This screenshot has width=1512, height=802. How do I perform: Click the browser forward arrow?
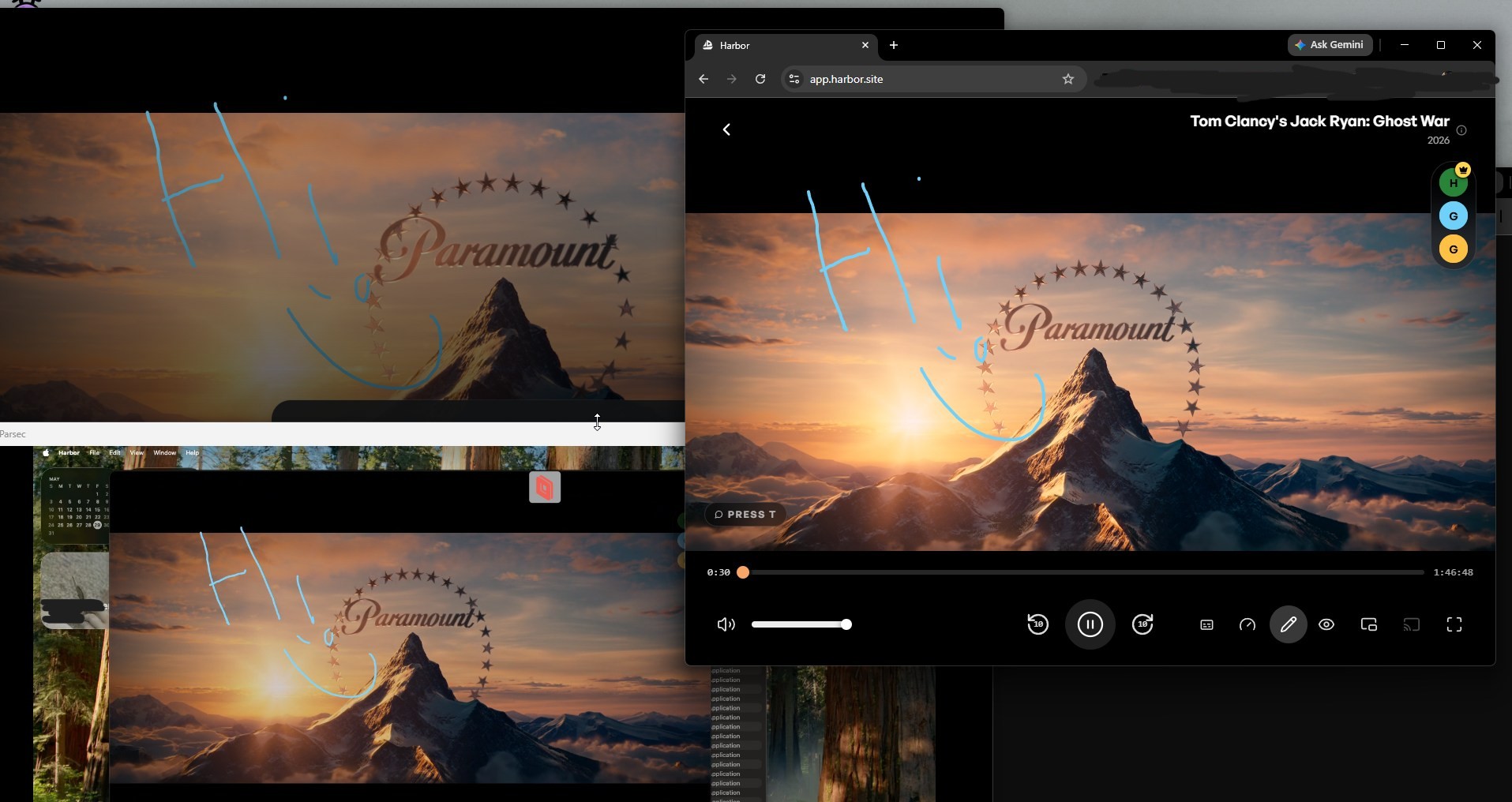pos(732,79)
